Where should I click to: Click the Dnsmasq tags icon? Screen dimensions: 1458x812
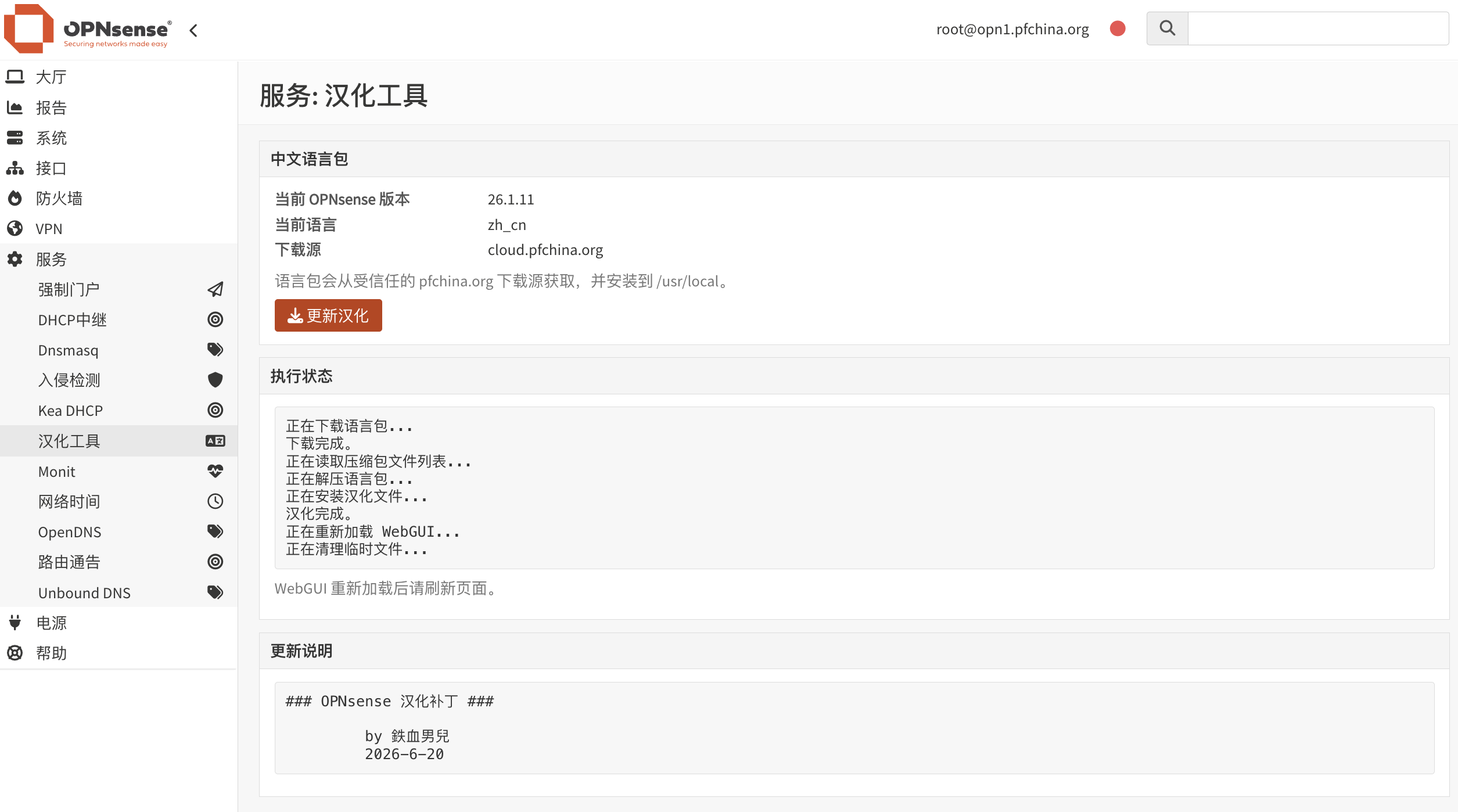point(216,350)
